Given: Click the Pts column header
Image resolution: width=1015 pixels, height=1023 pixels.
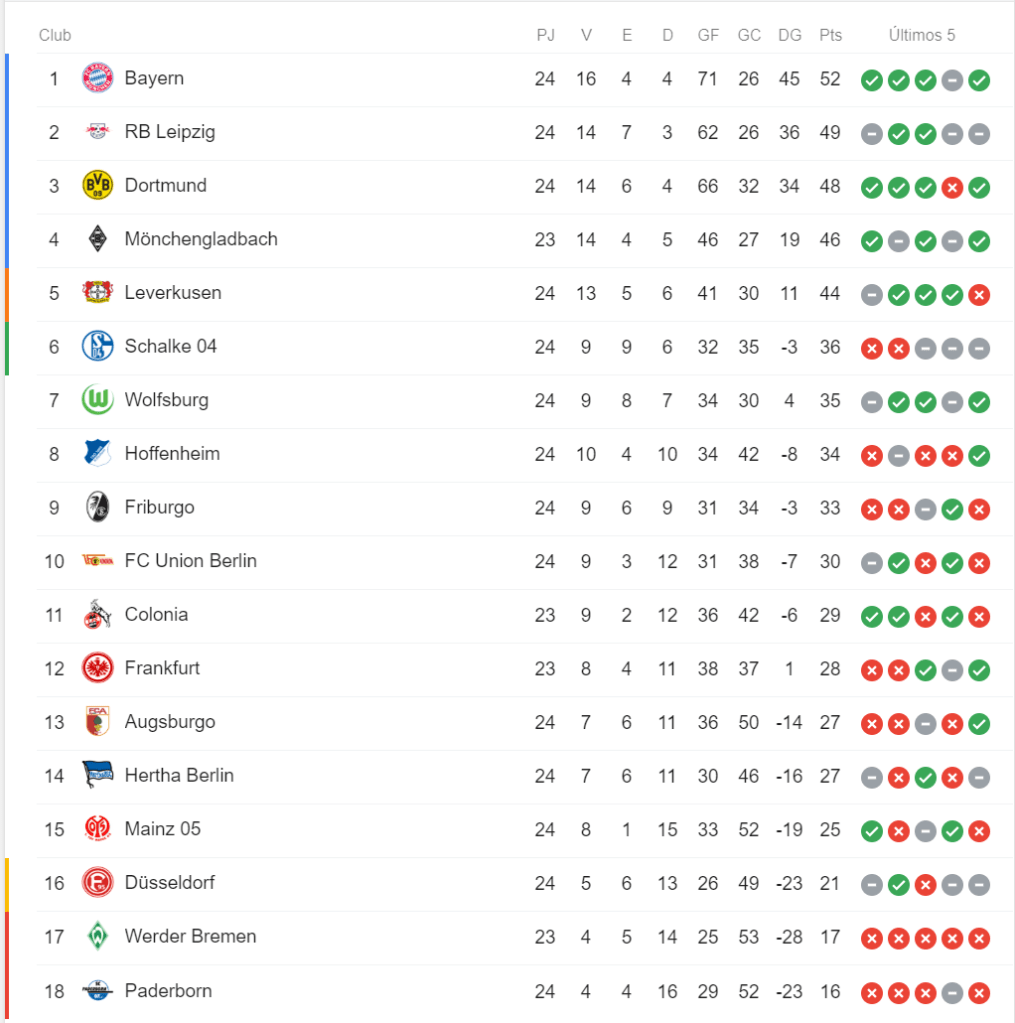Looking at the screenshot, I should click(830, 35).
